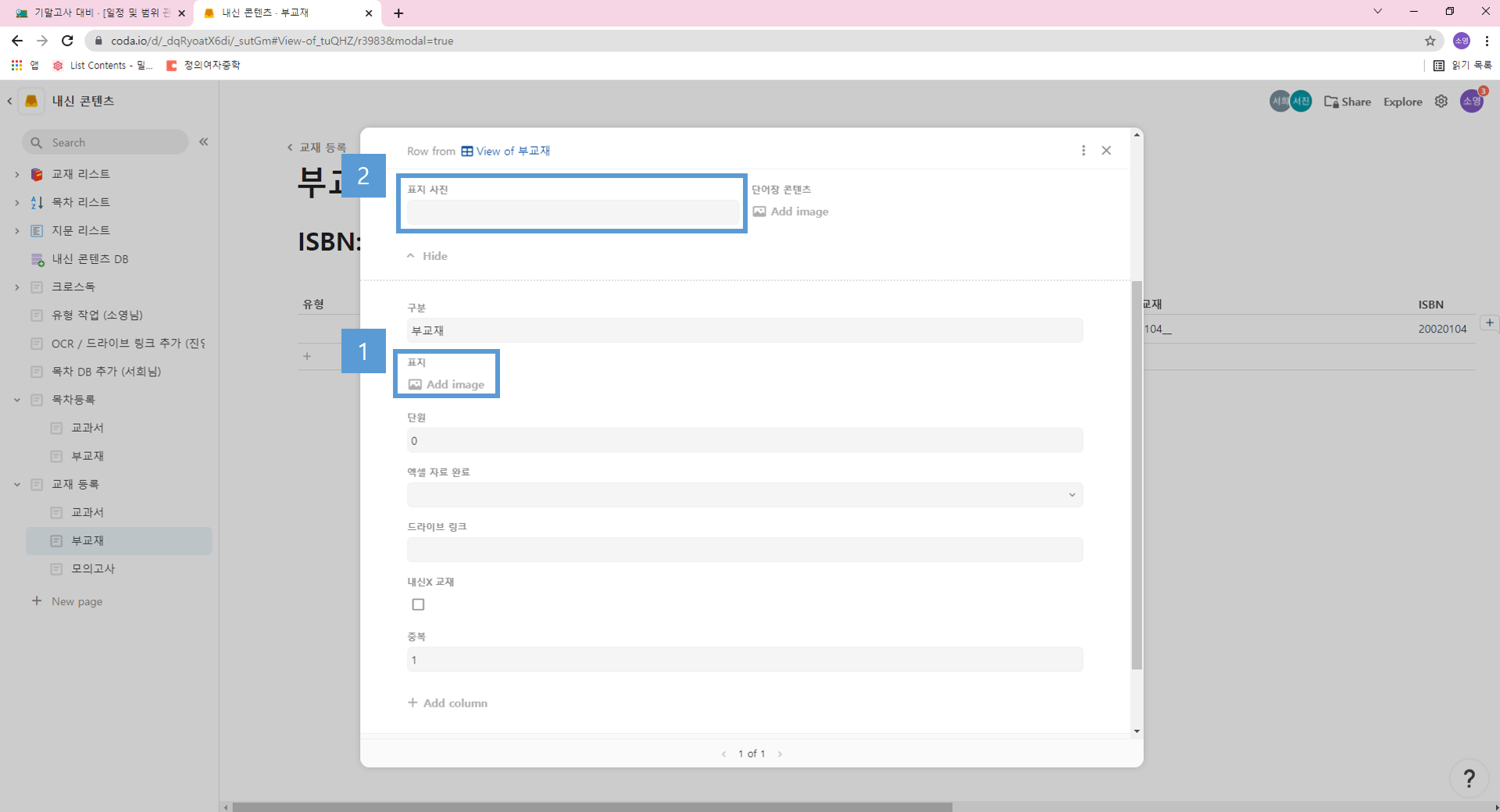Open Chrome three-dot menu
Viewport: 1500px width, 812px height.
(x=1487, y=41)
